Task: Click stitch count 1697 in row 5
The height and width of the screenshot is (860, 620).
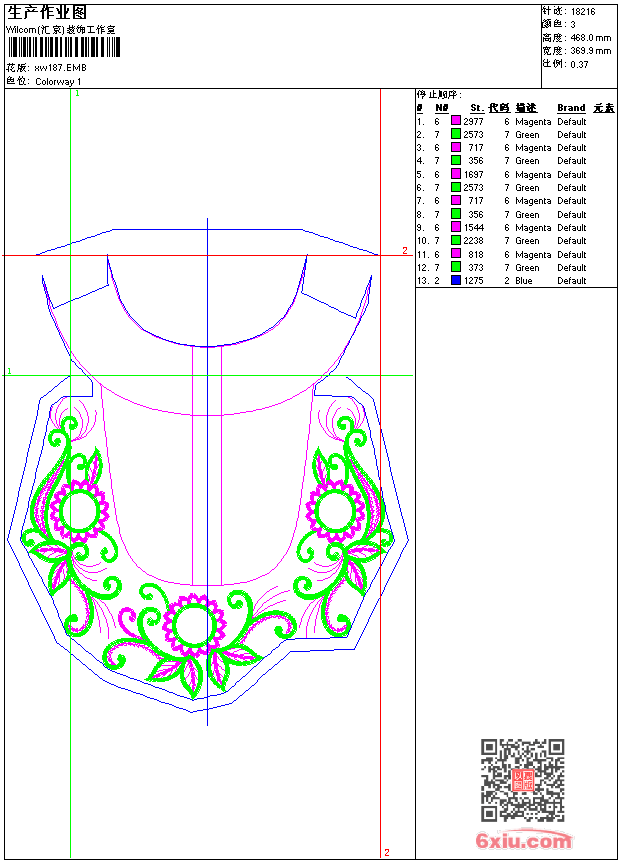Action: click(x=473, y=174)
